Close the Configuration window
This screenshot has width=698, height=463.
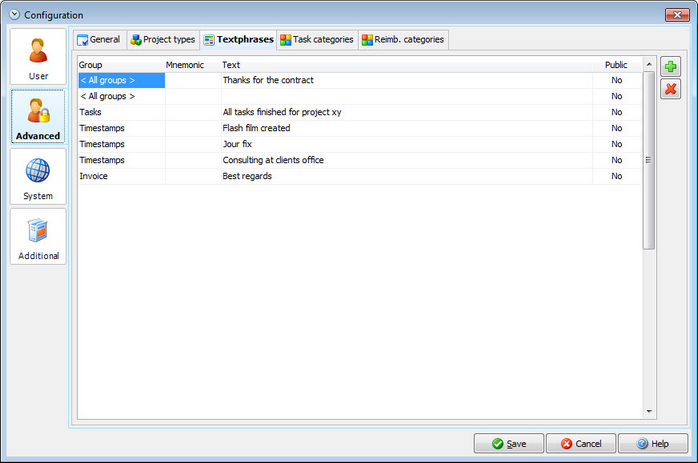coord(677,15)
